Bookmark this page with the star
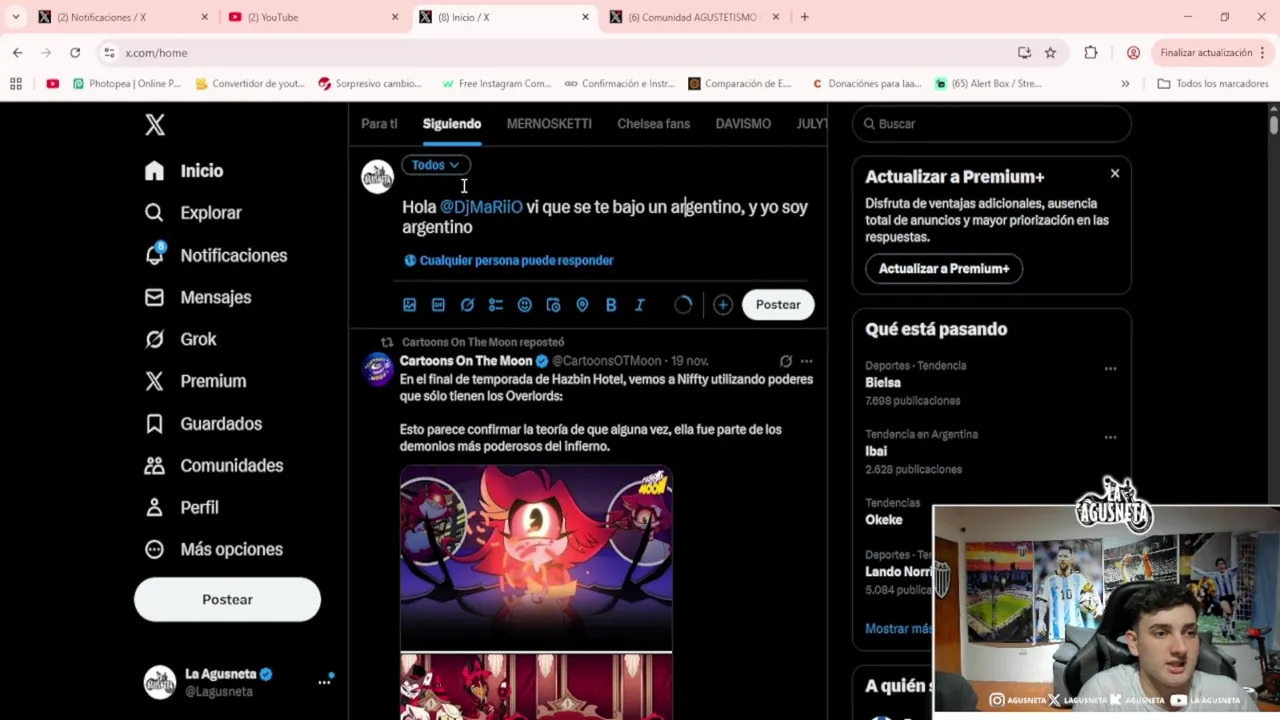 (1050, 53)
